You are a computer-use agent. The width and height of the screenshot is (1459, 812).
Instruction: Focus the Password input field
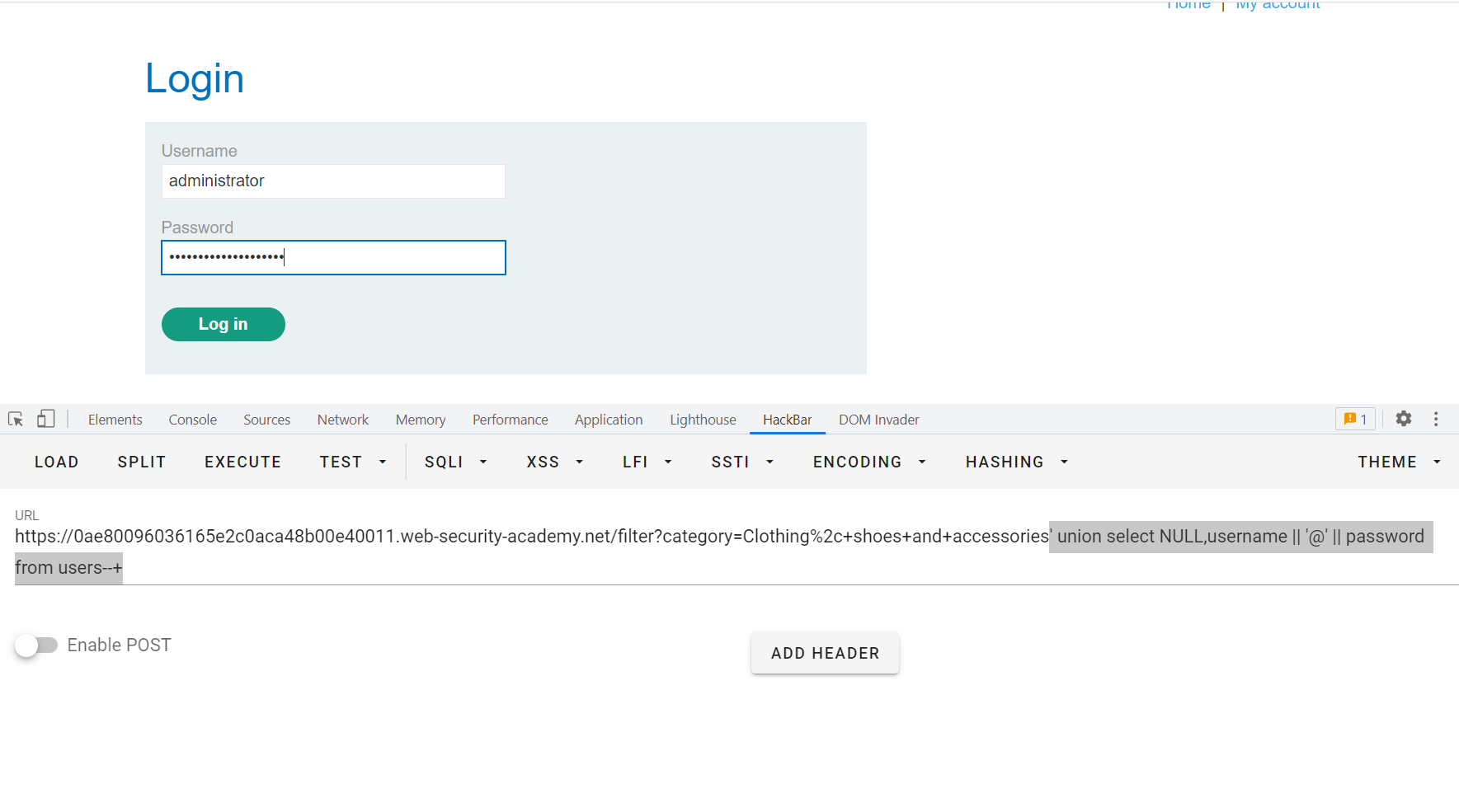[333, 258]
